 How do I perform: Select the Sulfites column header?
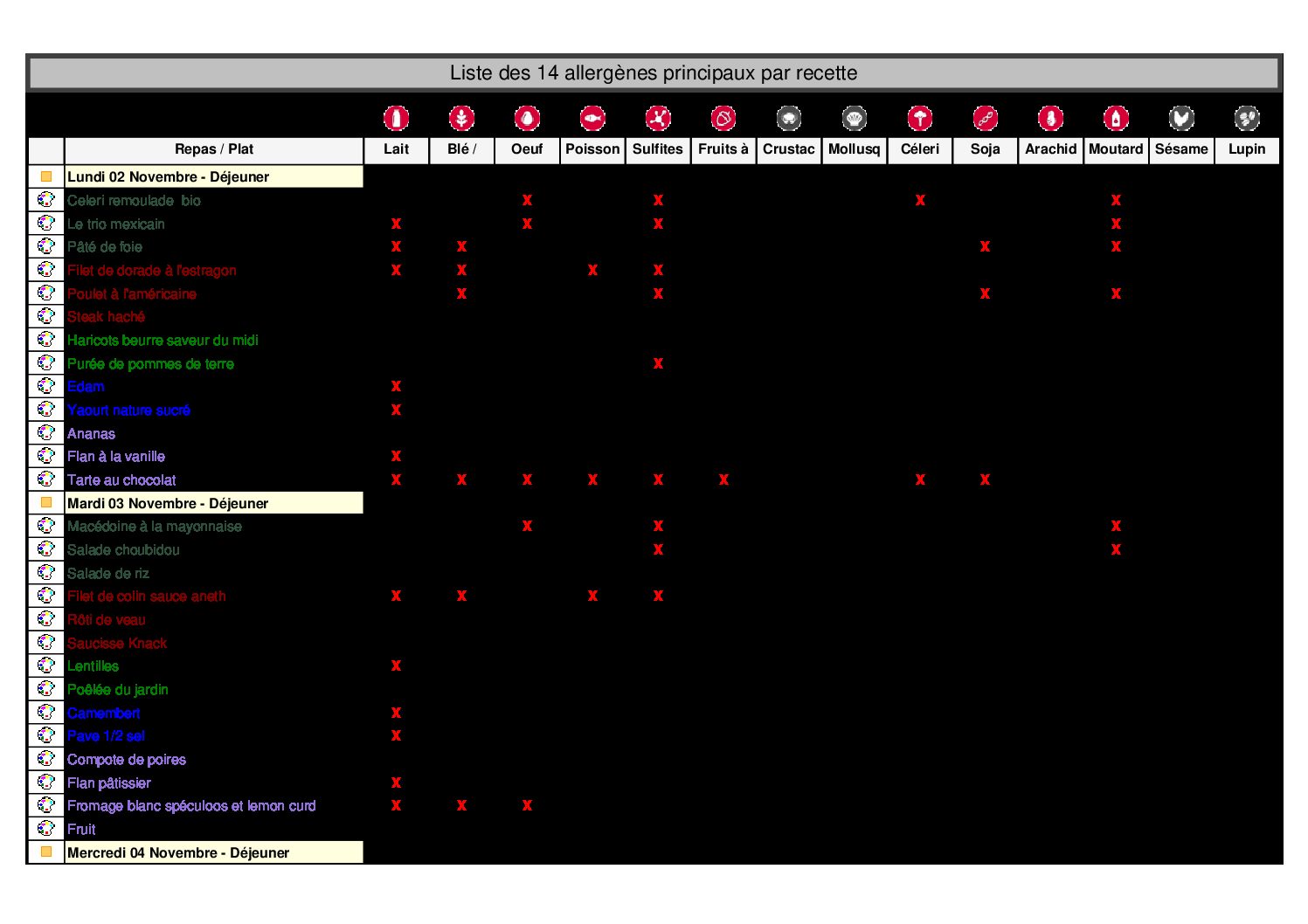(658, 149)
